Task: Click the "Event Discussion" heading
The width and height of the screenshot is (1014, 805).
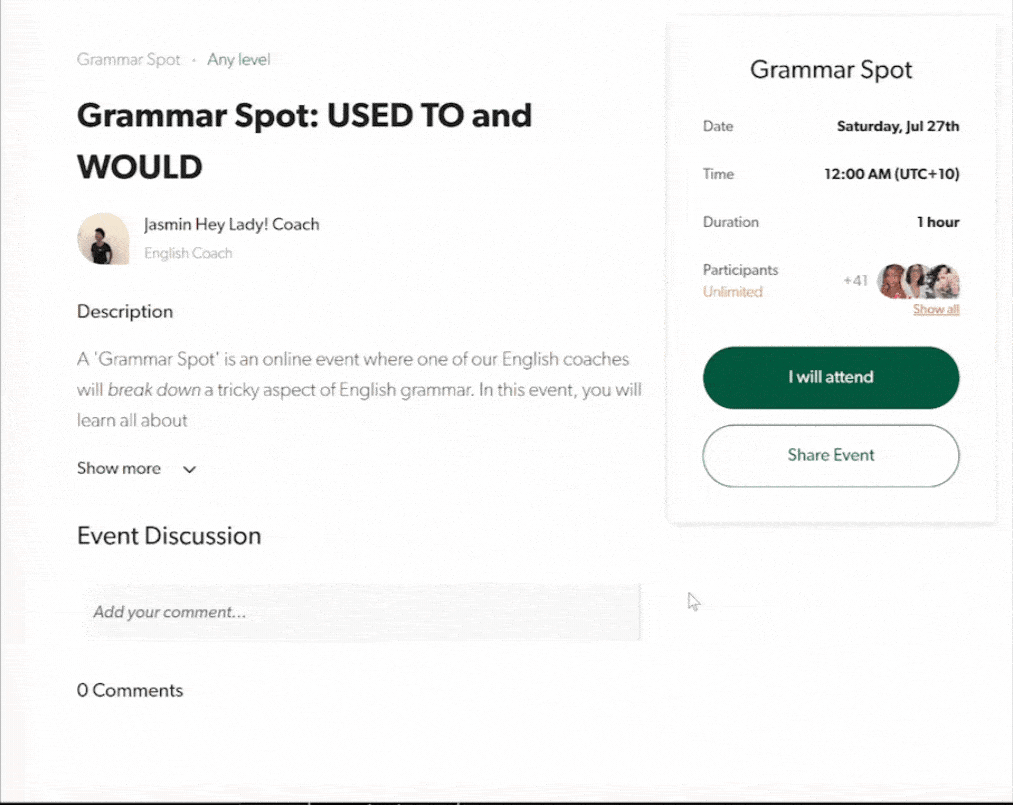Action: pyautogui.click(x=169, y=535)
